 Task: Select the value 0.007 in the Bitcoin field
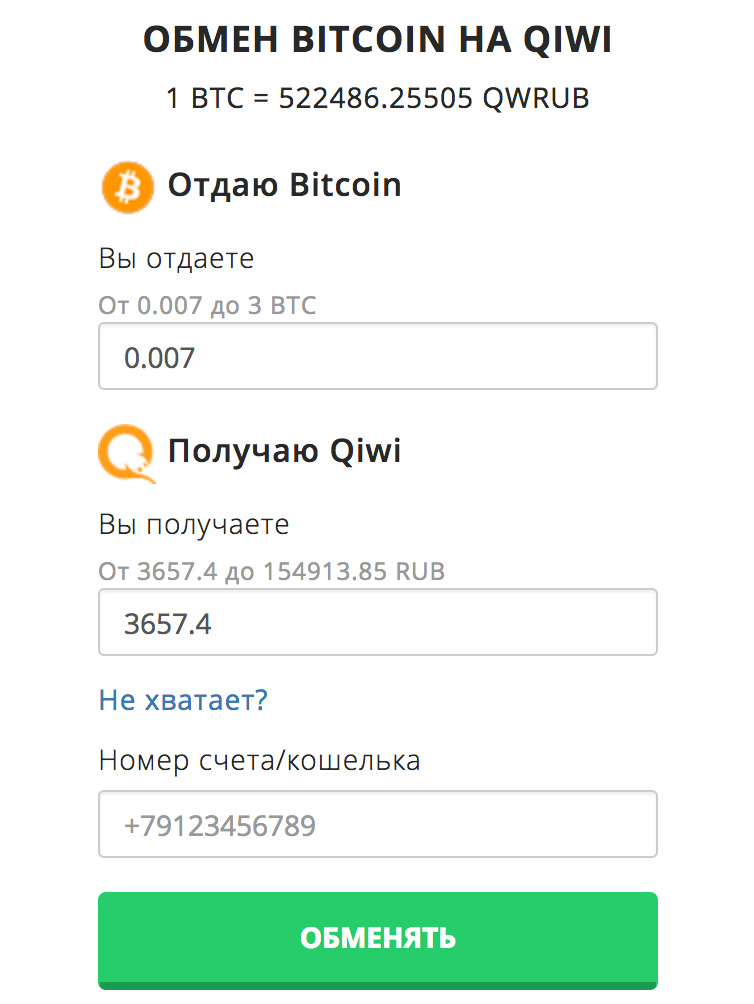click(x=158, y=356)
